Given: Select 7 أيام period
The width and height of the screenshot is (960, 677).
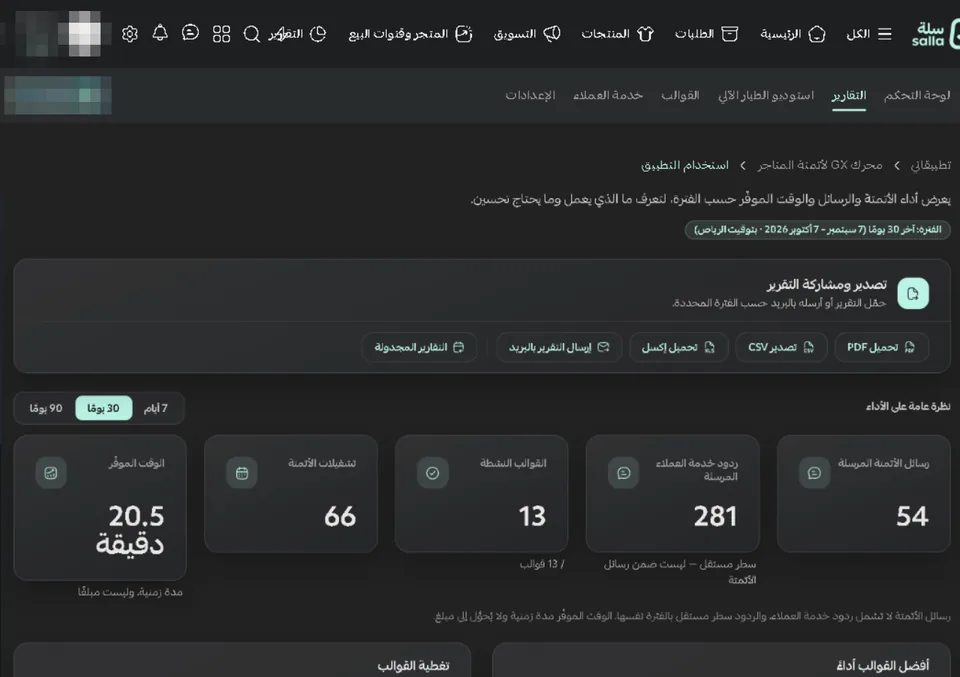Looking at the screenshot, I should pyautogui.click(x=156, y=408).
